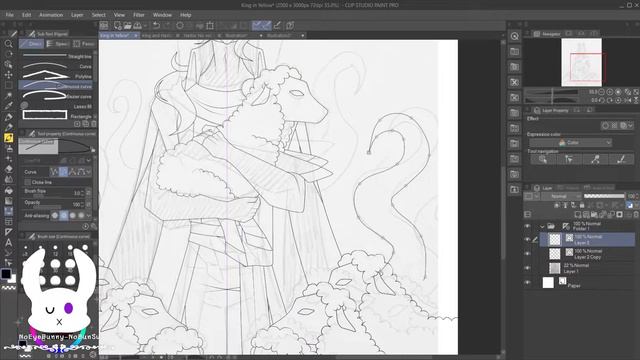This screenshot has height=360, width=640.
Task: Open the Edit menu
Action: tap(27, 15)
